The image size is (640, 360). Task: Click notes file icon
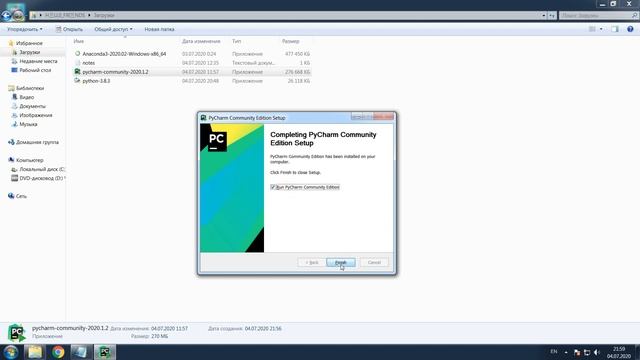point(78,62)
